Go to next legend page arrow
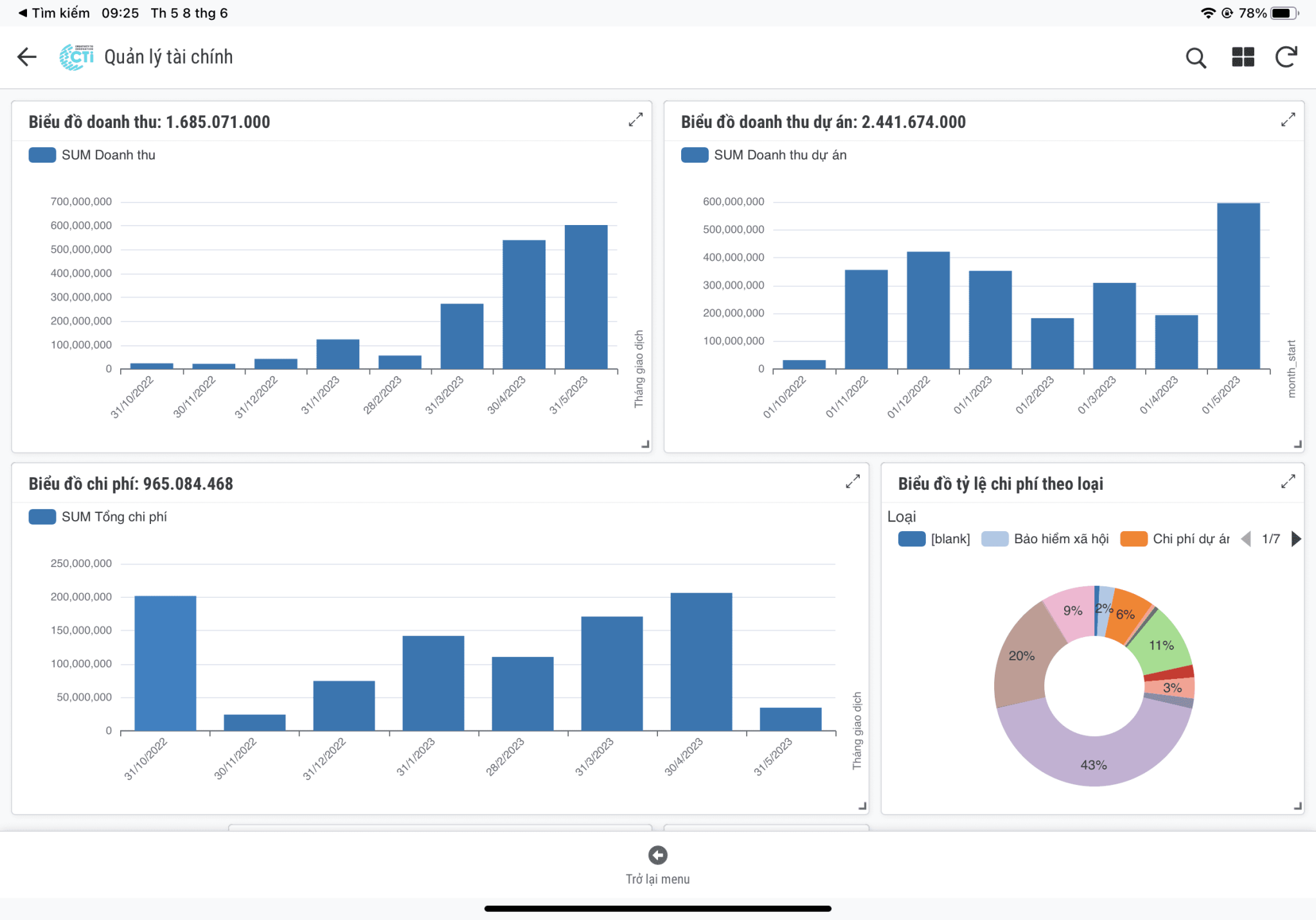 (1296, 539)
